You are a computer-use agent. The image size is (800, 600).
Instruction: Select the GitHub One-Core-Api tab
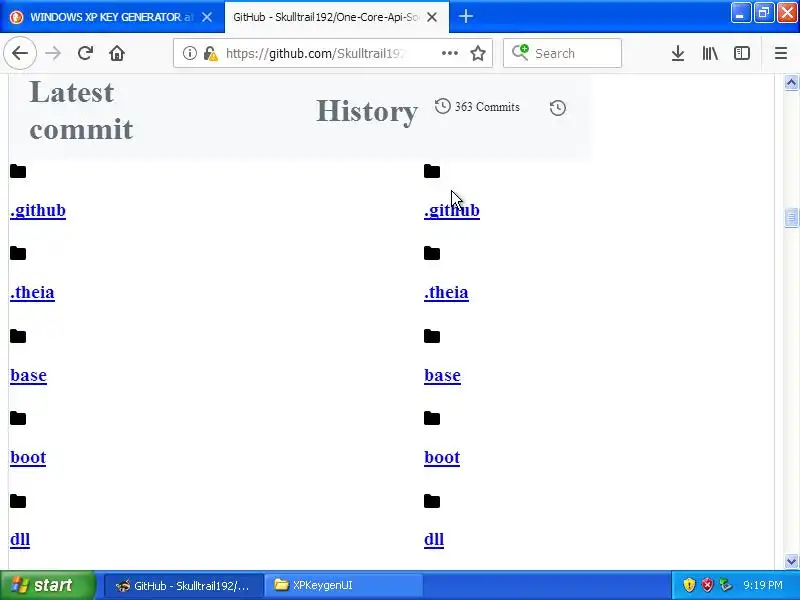coord(336,17)
